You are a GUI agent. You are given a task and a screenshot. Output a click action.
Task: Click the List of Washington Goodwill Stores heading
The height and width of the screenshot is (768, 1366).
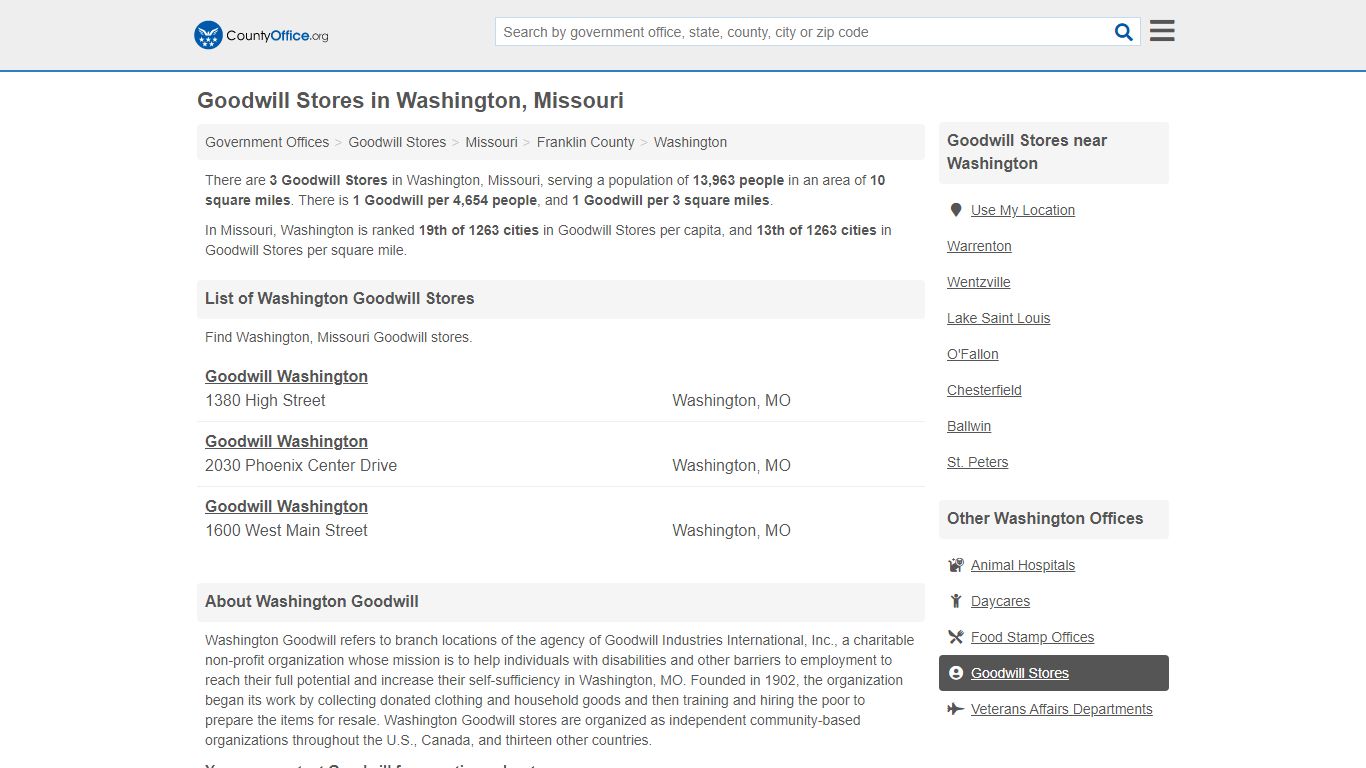340,298
